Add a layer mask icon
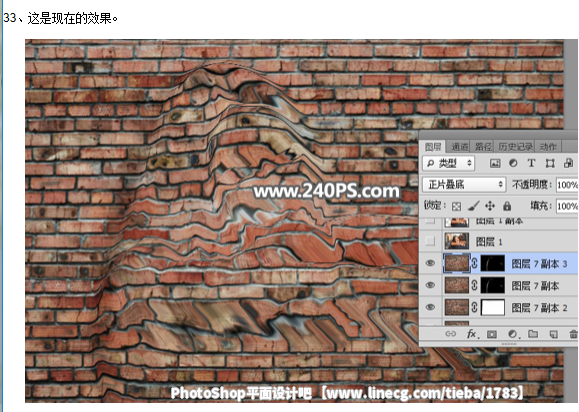579x412 pixels. pyautogui.click(x=492, y=334)
